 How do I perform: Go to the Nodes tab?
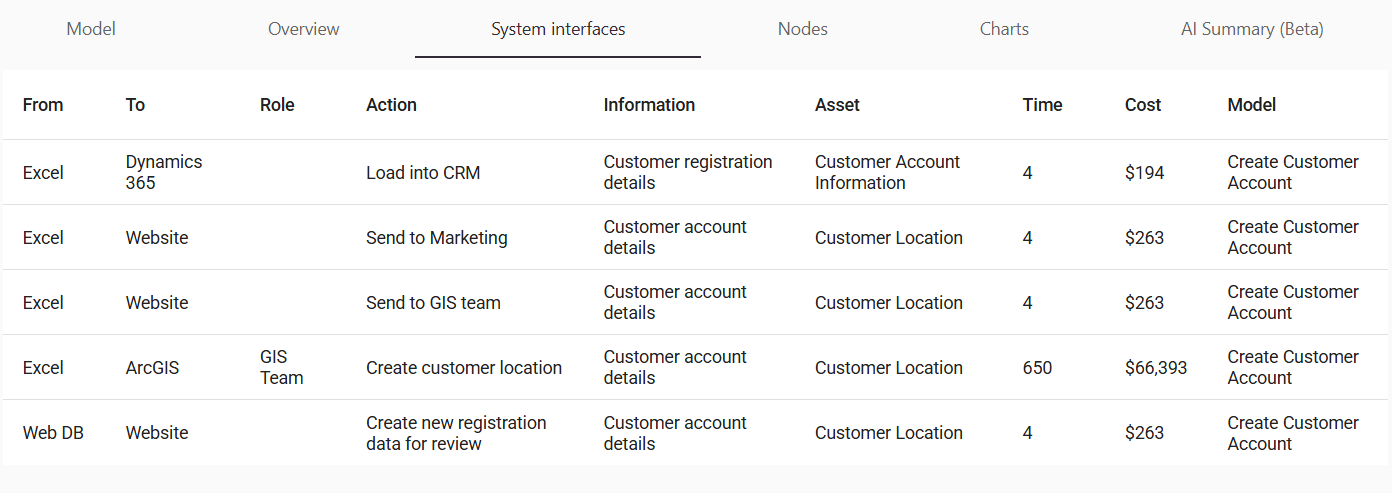coord(803,29)
